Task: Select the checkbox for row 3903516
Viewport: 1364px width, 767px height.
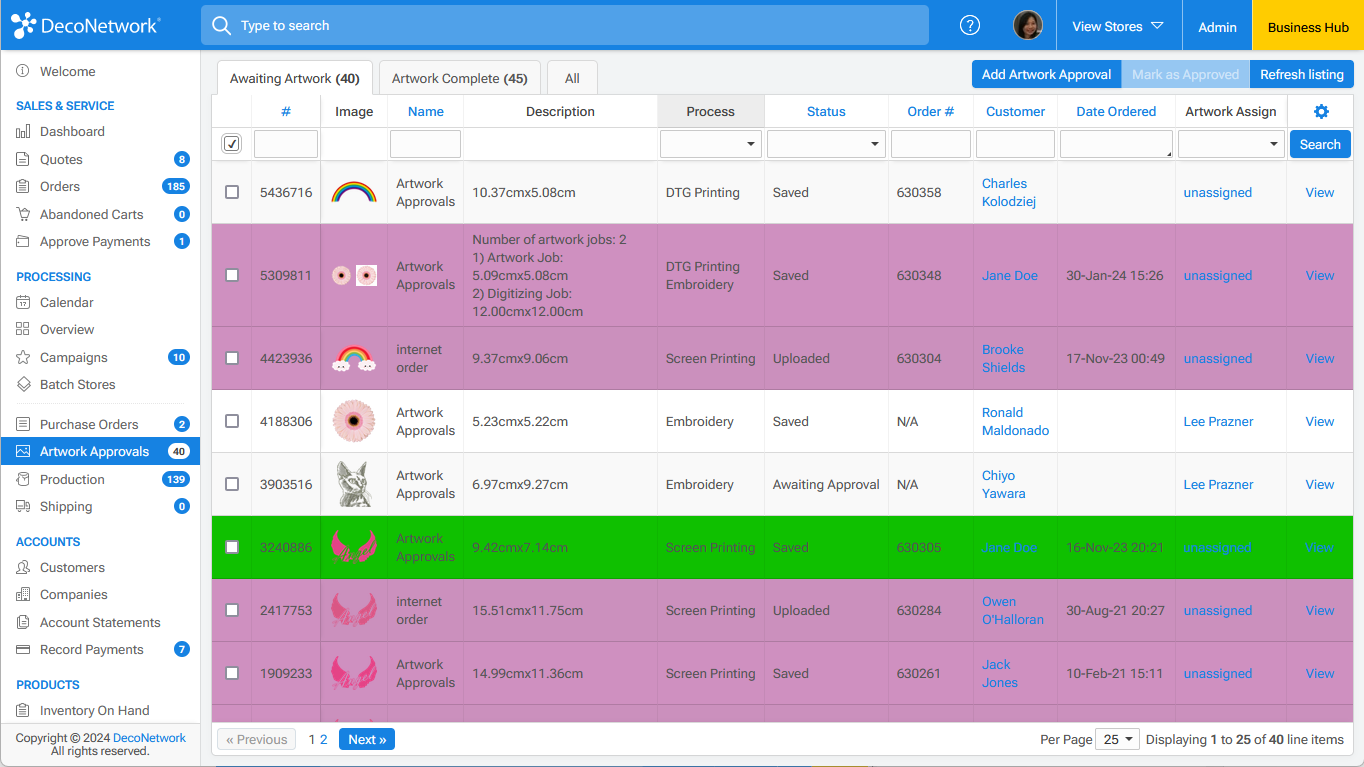Action: (232, 484)
